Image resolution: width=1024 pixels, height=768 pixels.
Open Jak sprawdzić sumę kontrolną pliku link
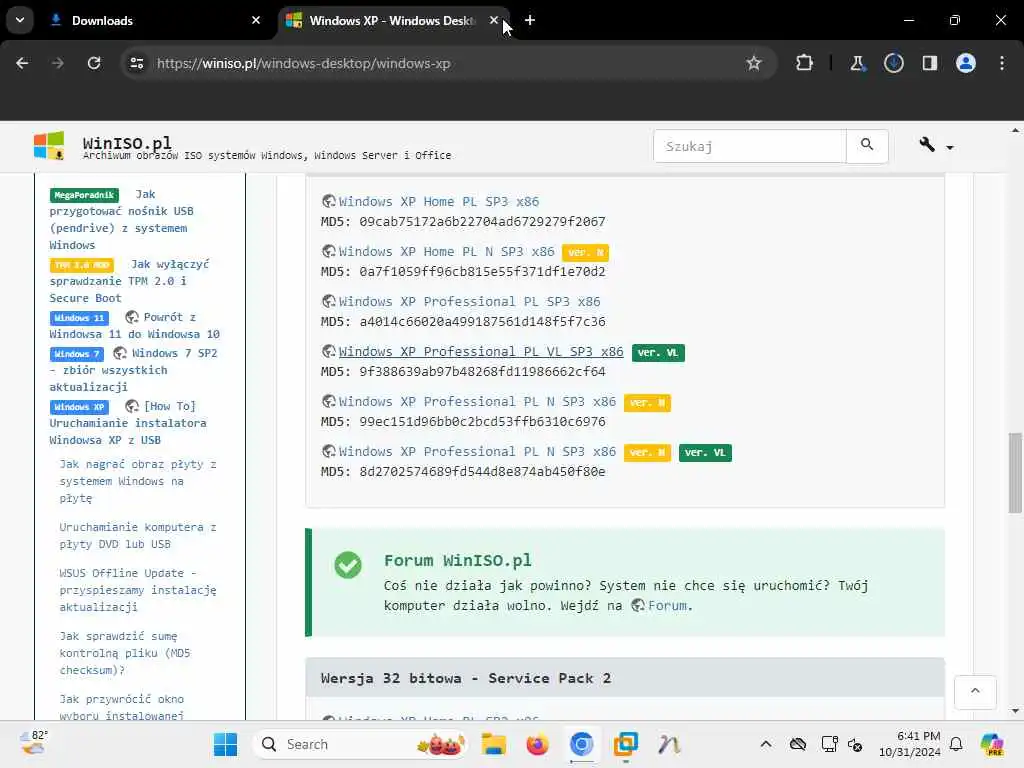click(125, 653)
